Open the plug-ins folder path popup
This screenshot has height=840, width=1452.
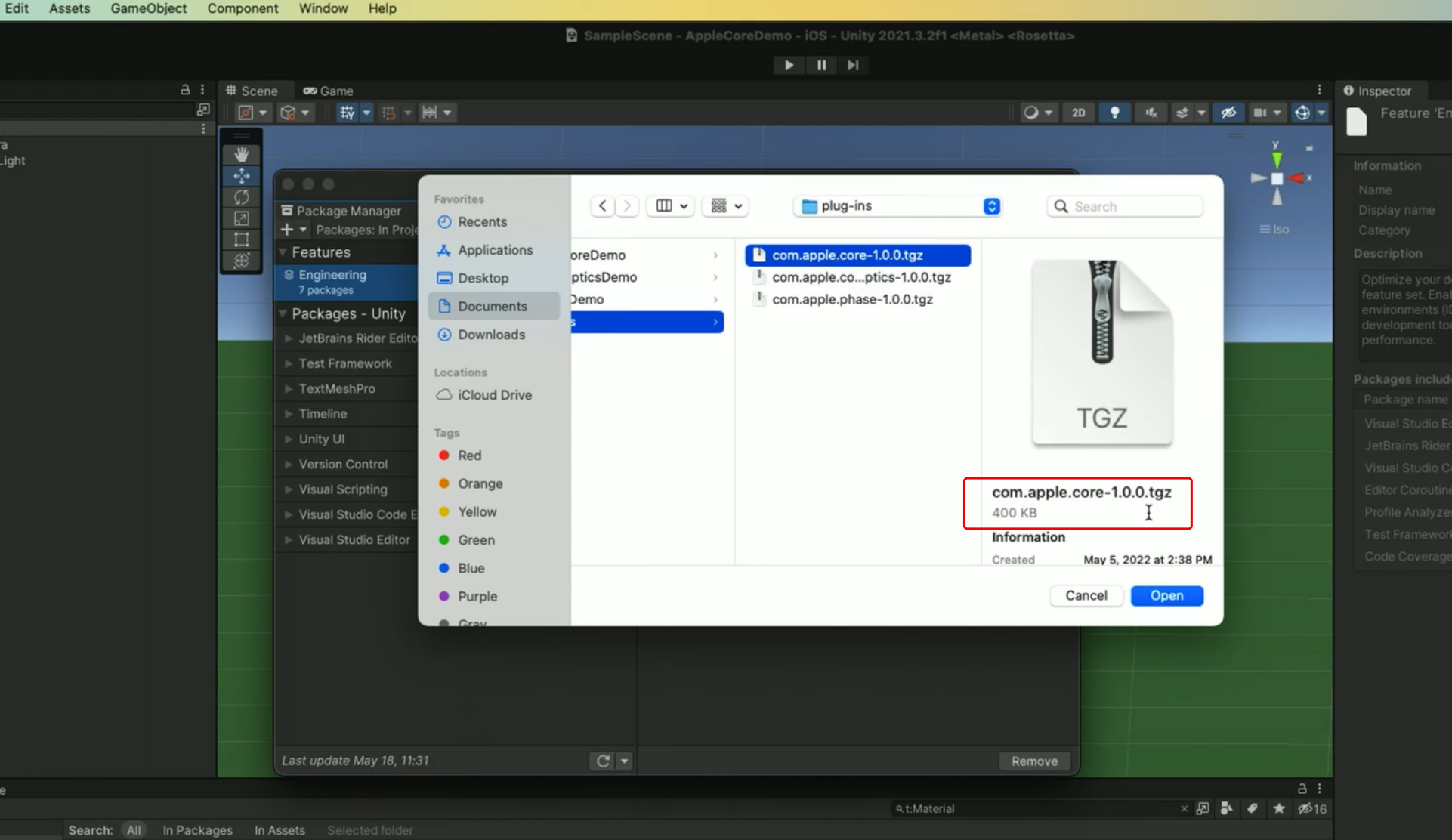point(898,205)
